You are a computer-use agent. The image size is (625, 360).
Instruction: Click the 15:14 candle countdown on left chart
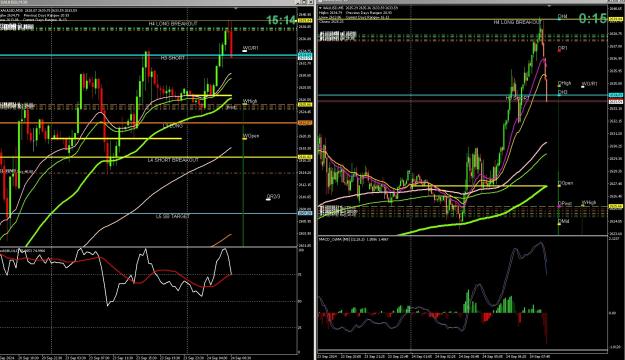[x=281, y=20]
